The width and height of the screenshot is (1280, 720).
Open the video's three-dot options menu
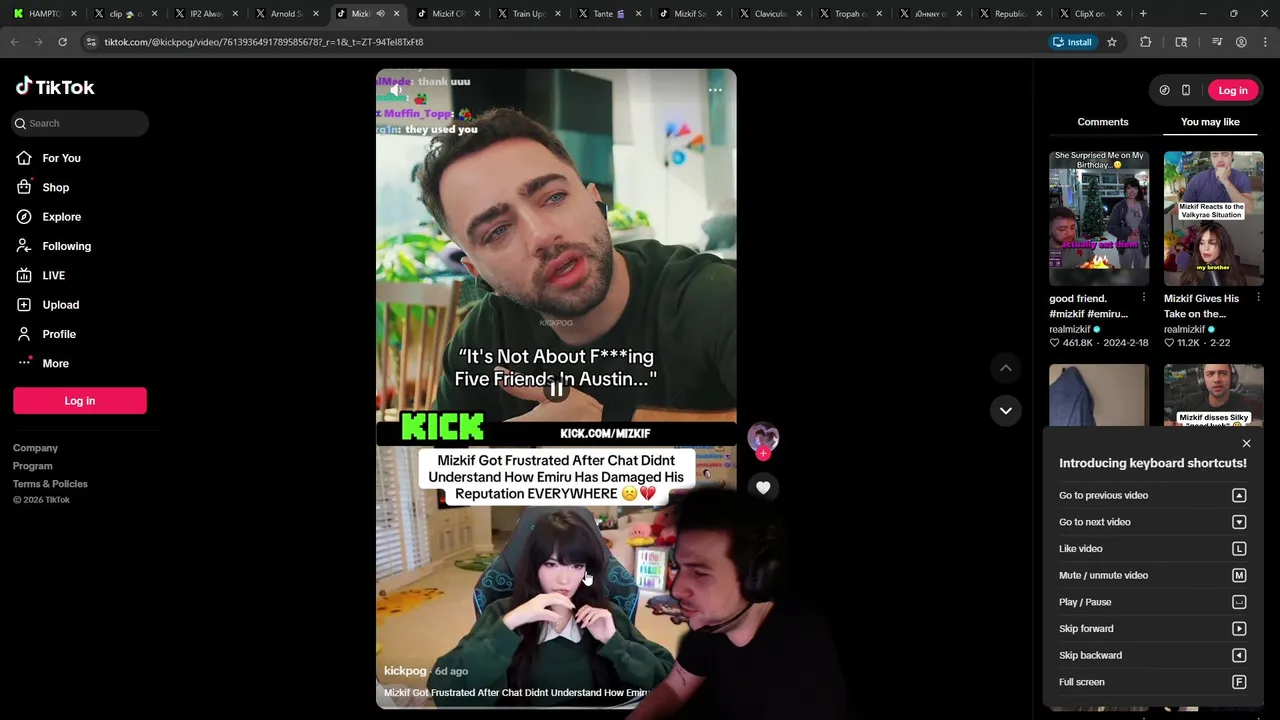point(715,90)
